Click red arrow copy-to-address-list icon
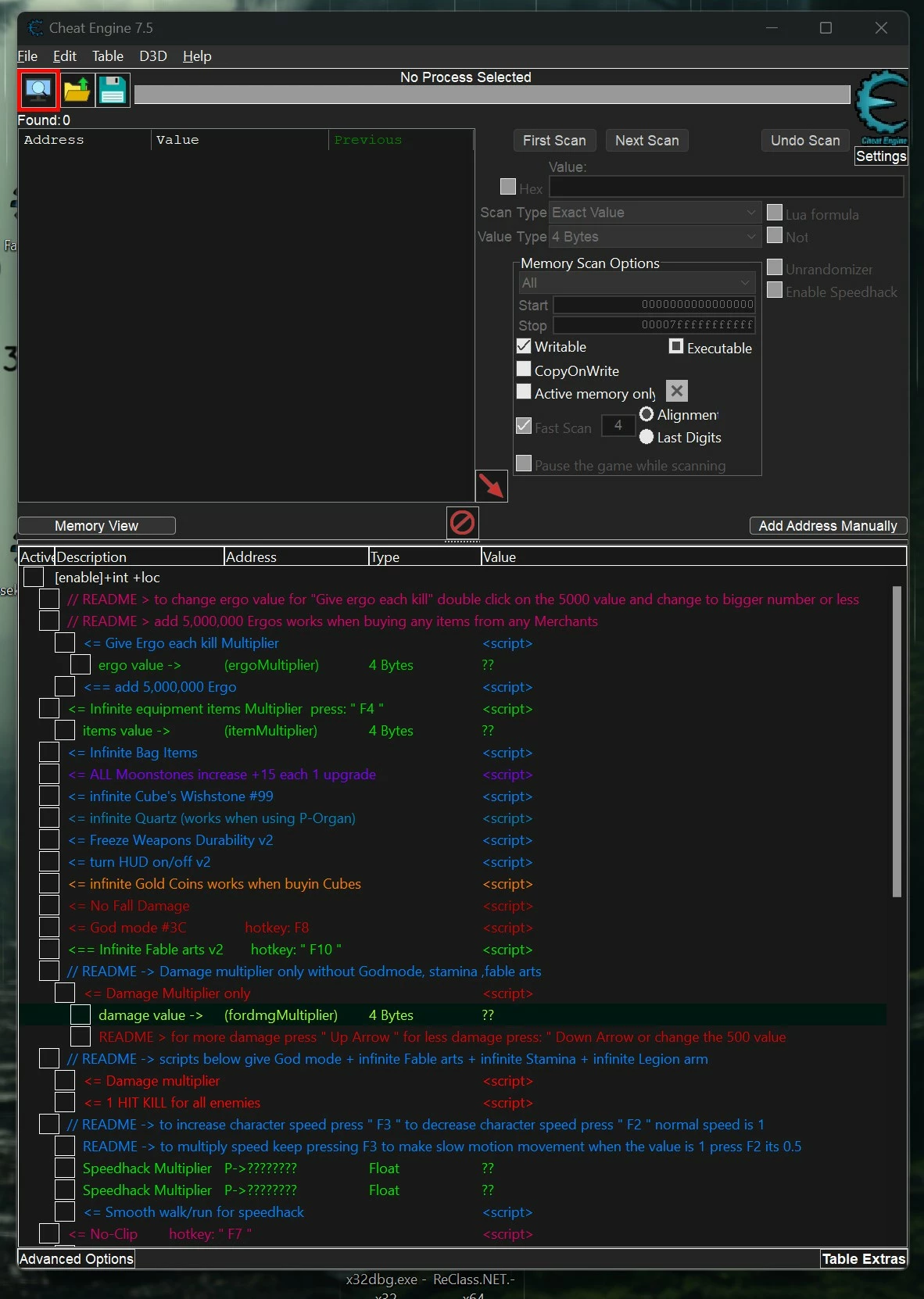924x1299 pixels. click(x=491, y=485)
